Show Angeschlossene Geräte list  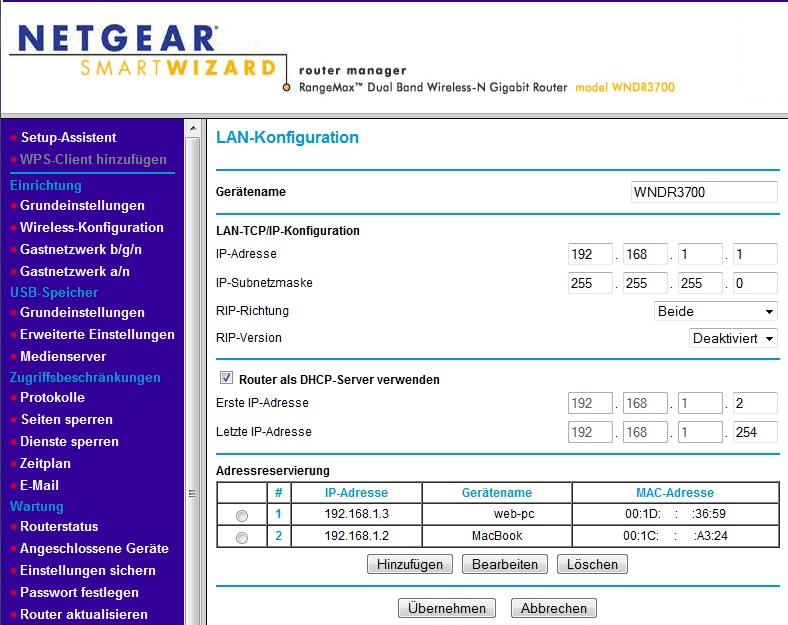pos(94,549)
